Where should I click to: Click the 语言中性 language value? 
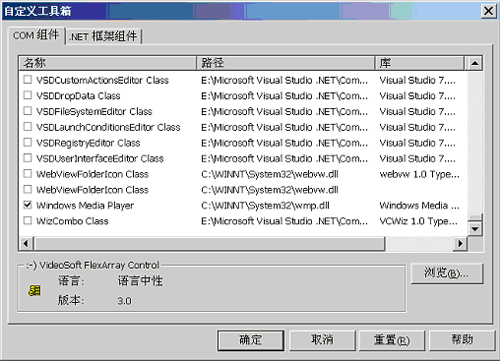(140, 281)
